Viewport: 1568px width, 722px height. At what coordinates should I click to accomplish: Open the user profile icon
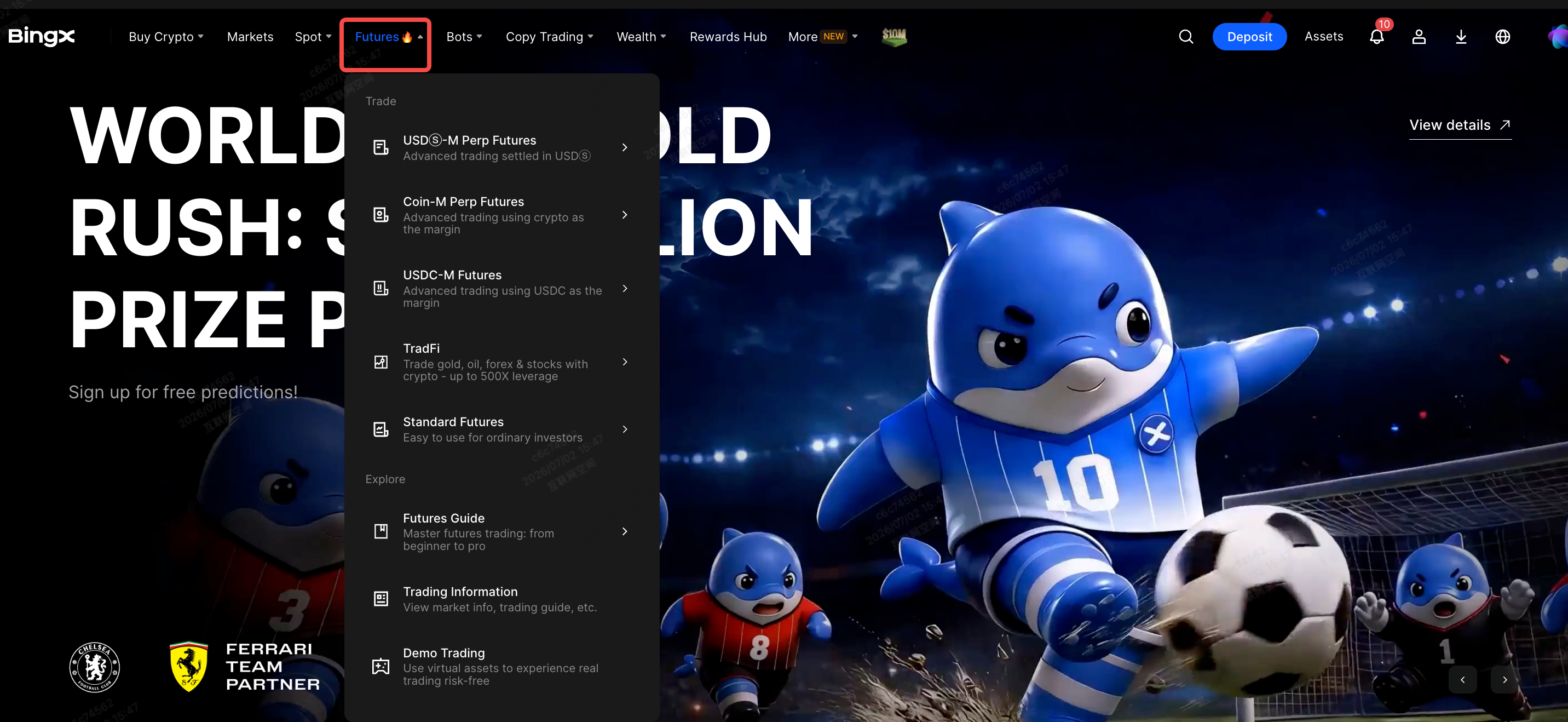click(x=1419, y=37)
